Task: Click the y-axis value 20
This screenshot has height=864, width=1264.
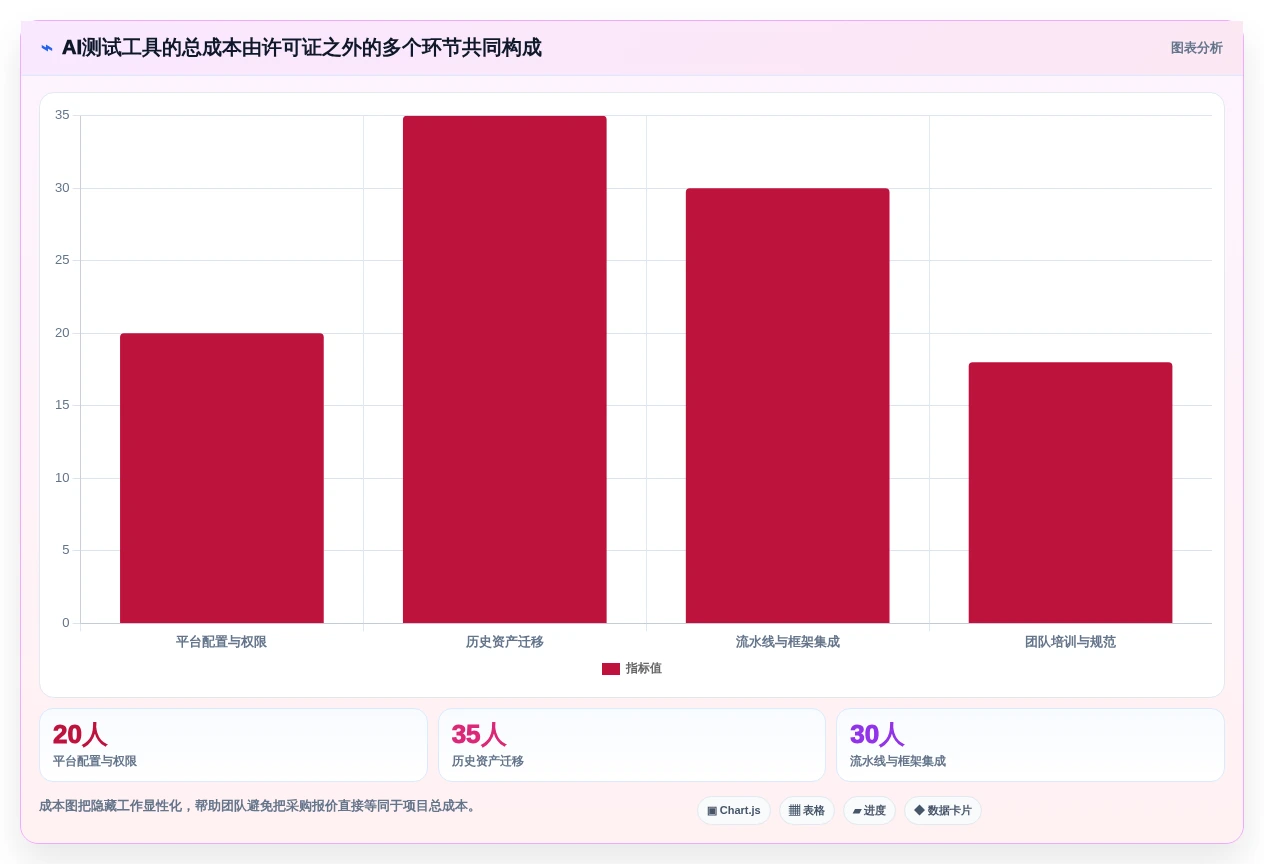Action: click(x=62, y=333)
